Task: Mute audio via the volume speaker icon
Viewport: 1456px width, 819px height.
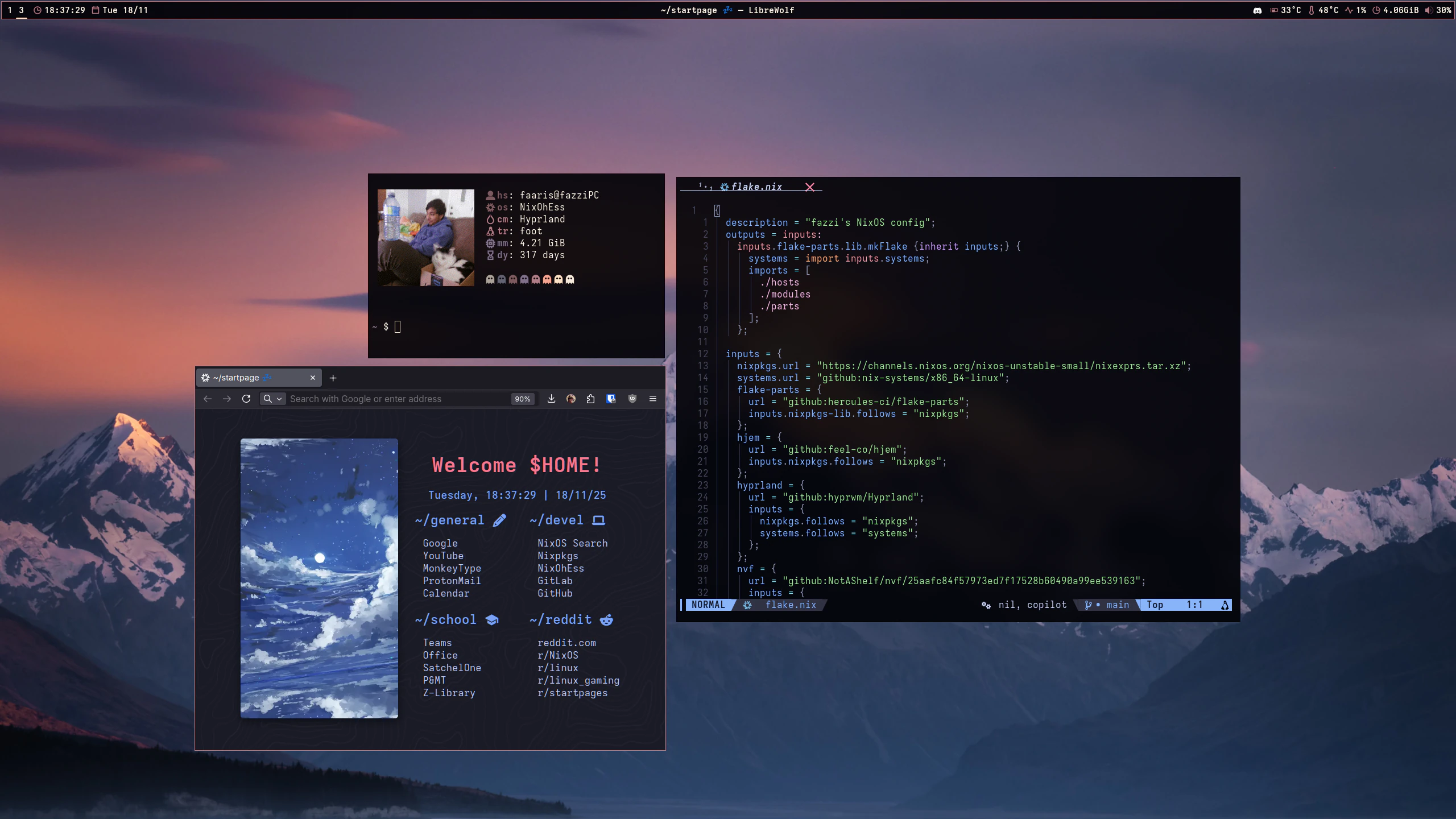Action: pyautogui.click(x=1429, y=10)
